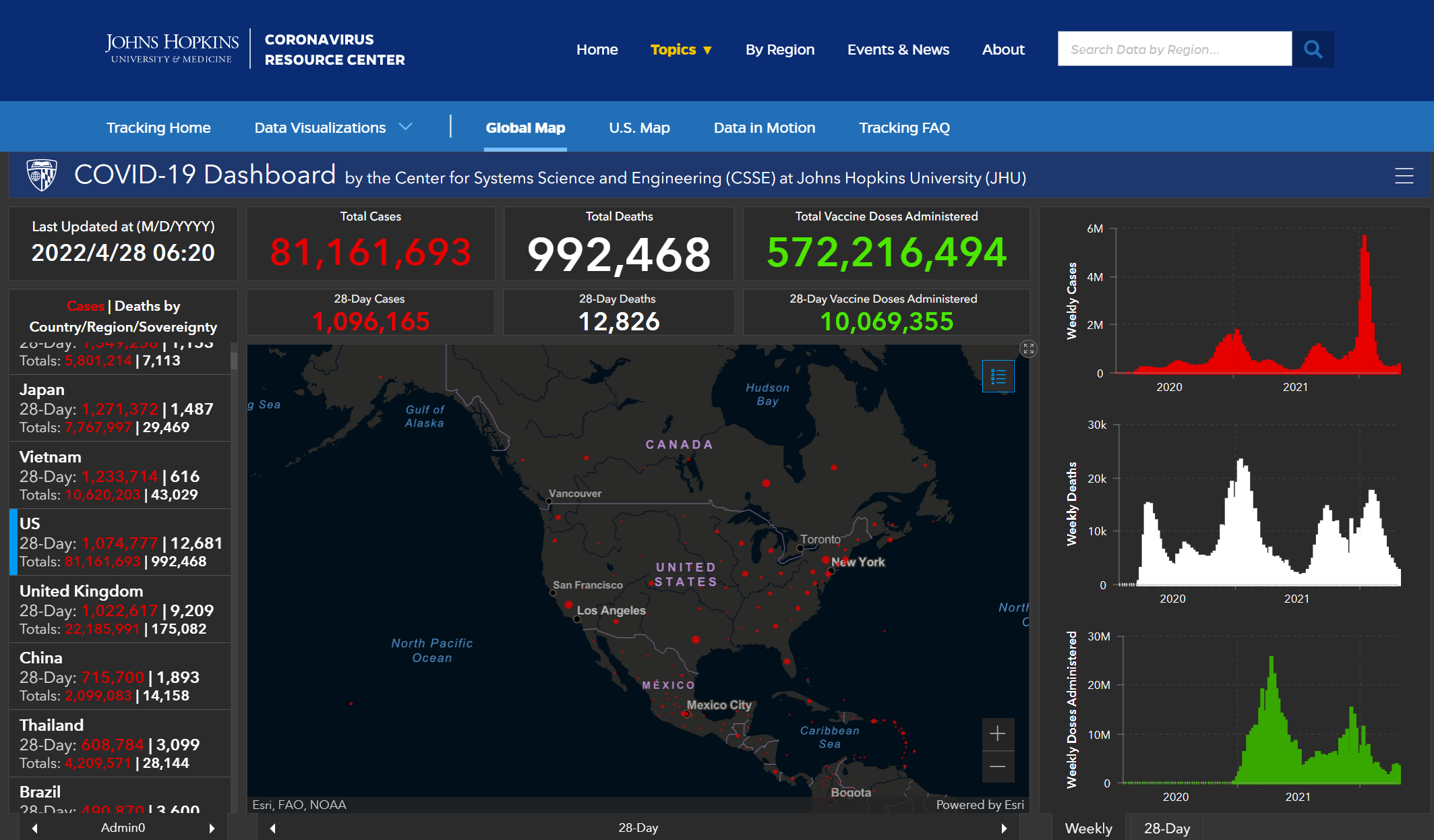Select Brazil in the country list
Screen dimensions: 1434x840
(x=120, y=796)
